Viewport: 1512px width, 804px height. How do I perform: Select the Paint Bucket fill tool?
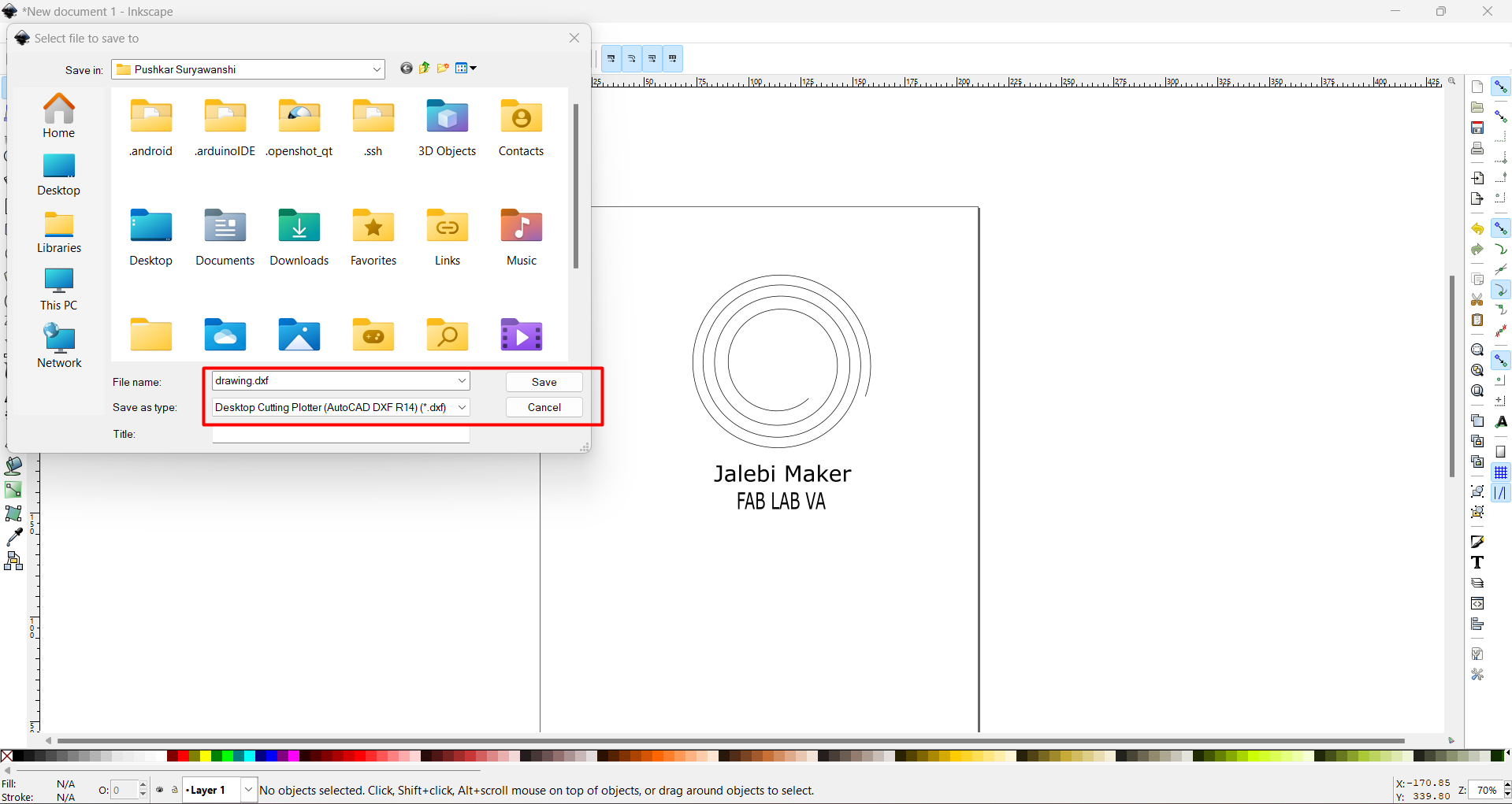[x=13, y=466]
